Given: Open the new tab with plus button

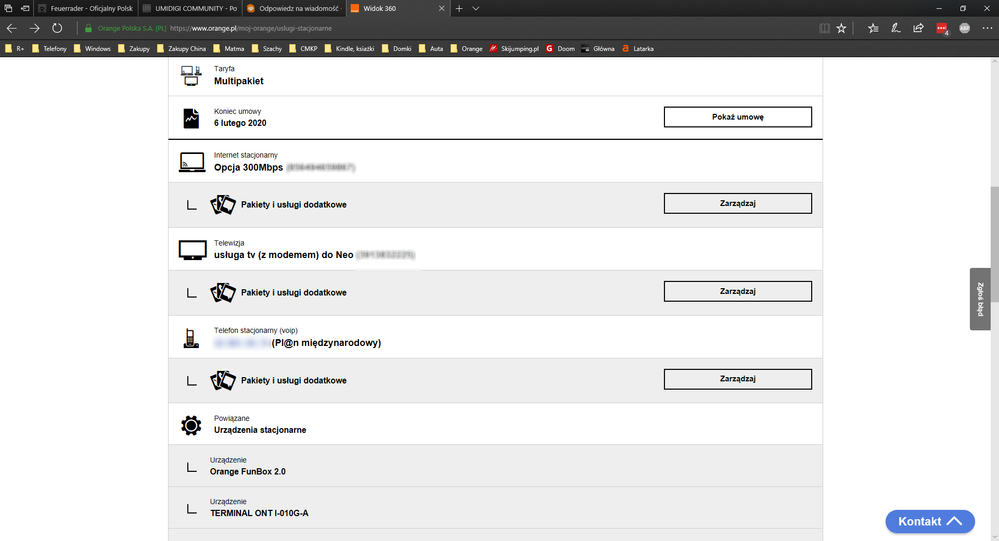Looking at the screenshot, I should pyautogui.click(x=459, y=8).
